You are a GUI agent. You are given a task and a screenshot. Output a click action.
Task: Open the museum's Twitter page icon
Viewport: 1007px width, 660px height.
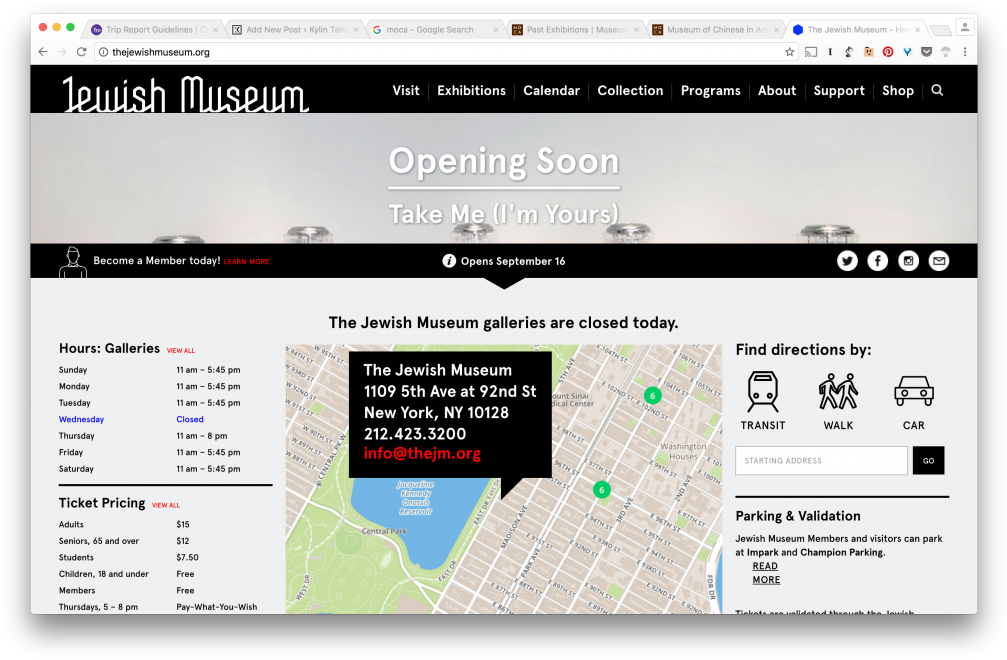847,261
